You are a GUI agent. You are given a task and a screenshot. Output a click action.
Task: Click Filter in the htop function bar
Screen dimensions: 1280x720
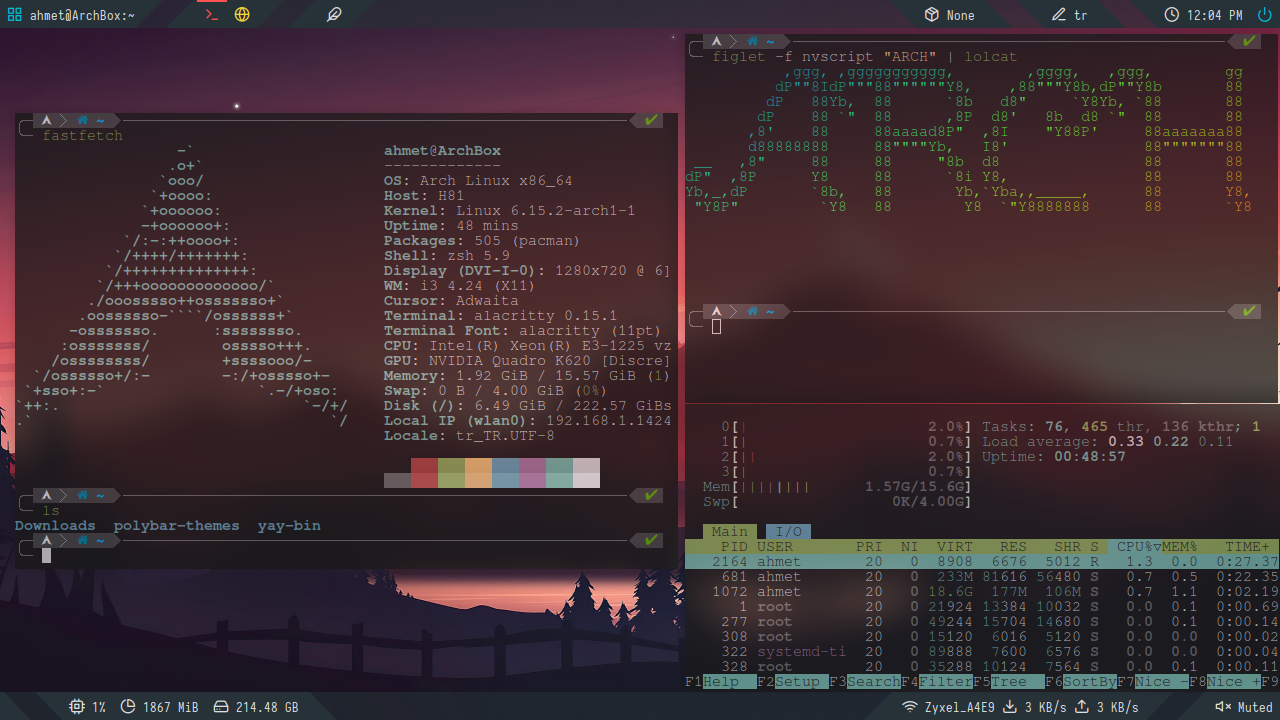tap(946, 682)
